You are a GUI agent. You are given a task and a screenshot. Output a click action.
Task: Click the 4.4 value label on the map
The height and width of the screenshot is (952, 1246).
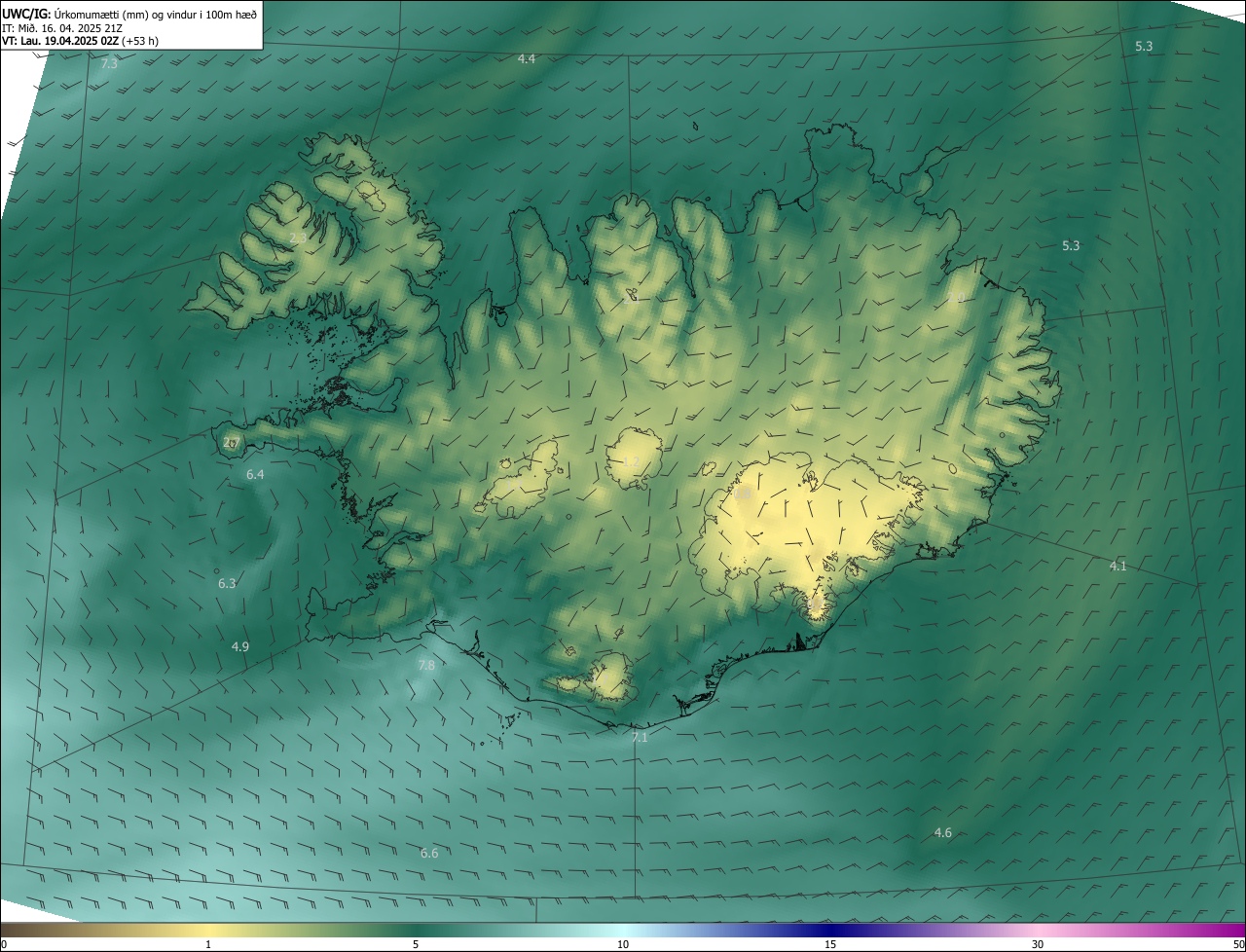click(x=526, y=59)
